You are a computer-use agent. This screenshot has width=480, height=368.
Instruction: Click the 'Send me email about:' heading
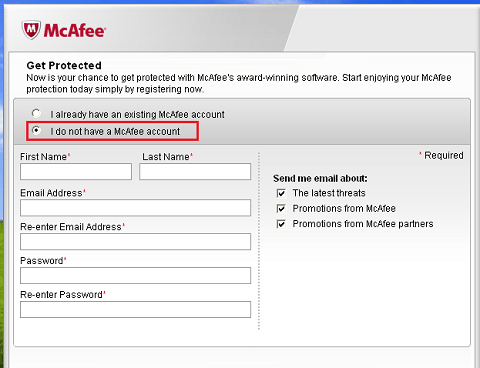(320, 178)
